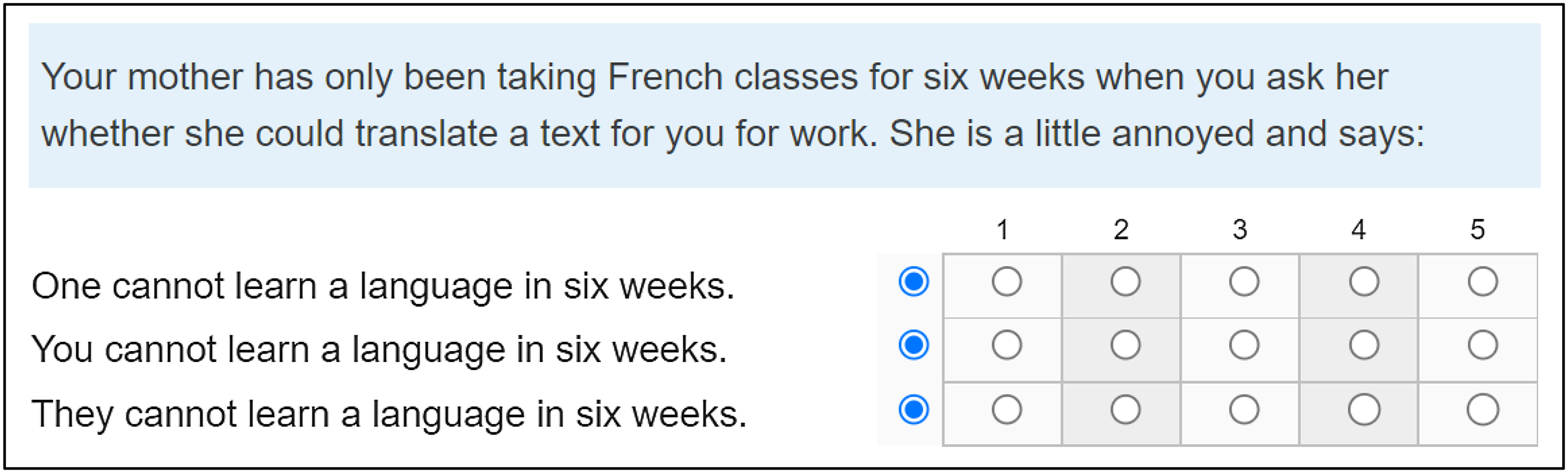Rate 'You cannot learn' sentence as 3
This screenshot has height=473, width=1568.
(1244, 346)
